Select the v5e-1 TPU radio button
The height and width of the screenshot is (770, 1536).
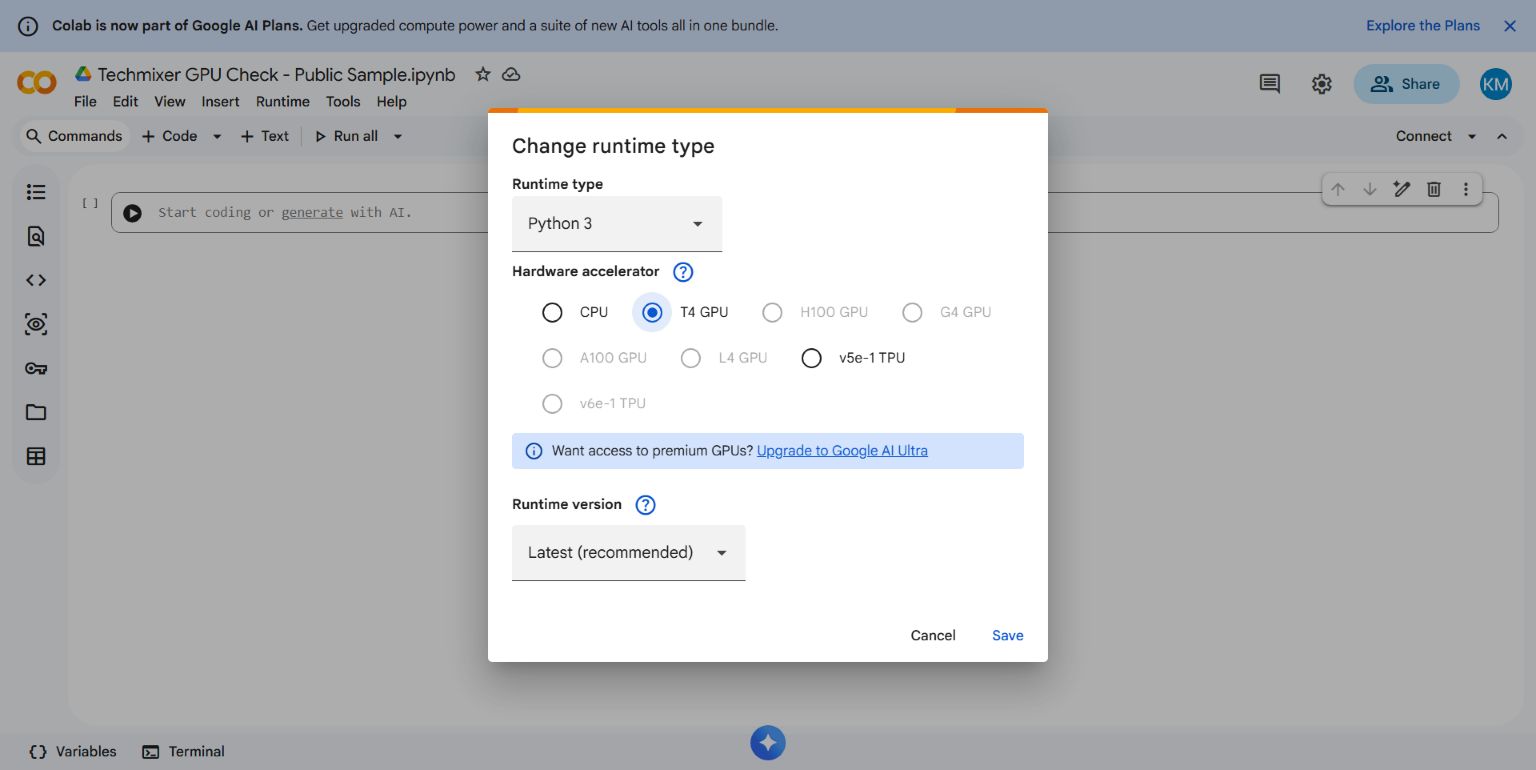pos(811,358)
